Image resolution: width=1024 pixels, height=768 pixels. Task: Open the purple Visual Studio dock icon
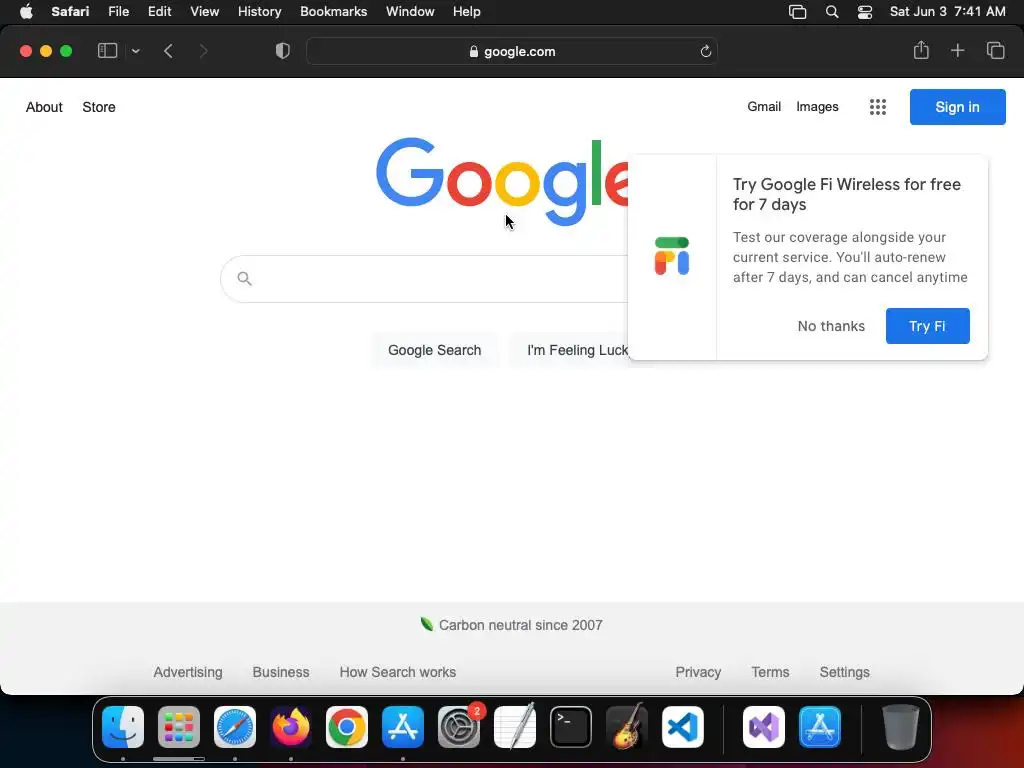764,727
